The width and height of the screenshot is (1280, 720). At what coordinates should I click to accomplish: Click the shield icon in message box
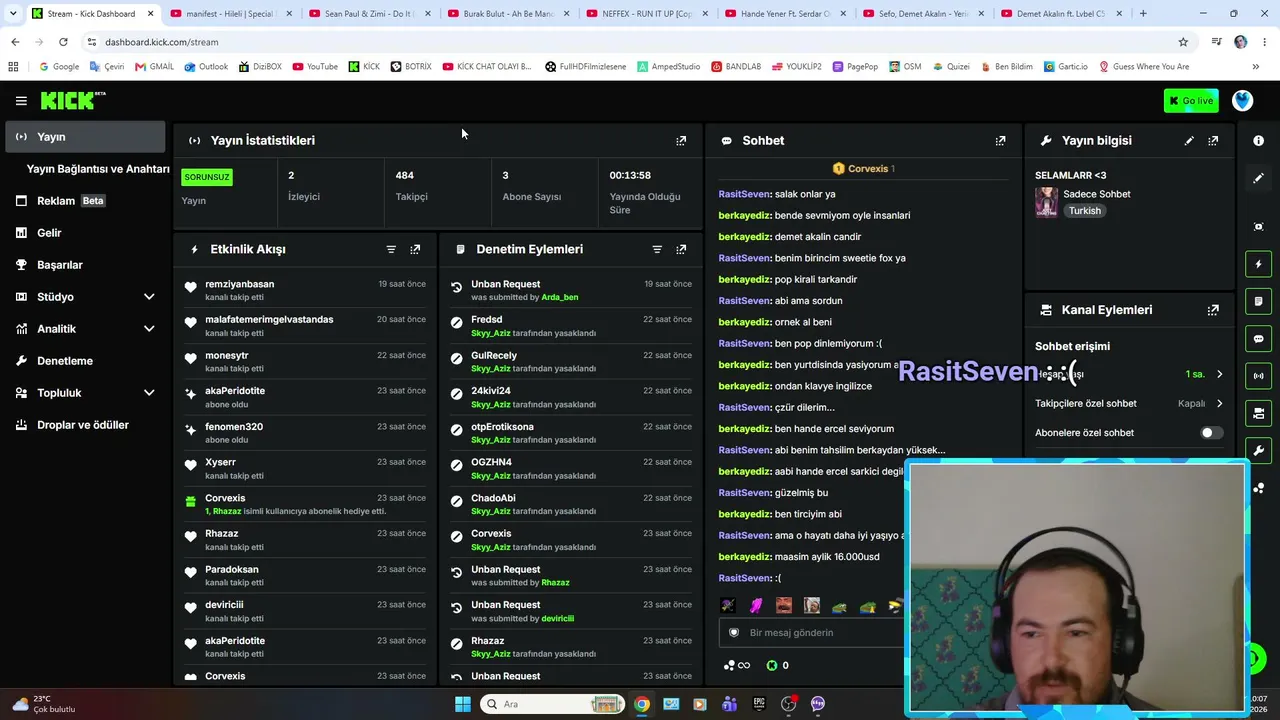(734, 633)
